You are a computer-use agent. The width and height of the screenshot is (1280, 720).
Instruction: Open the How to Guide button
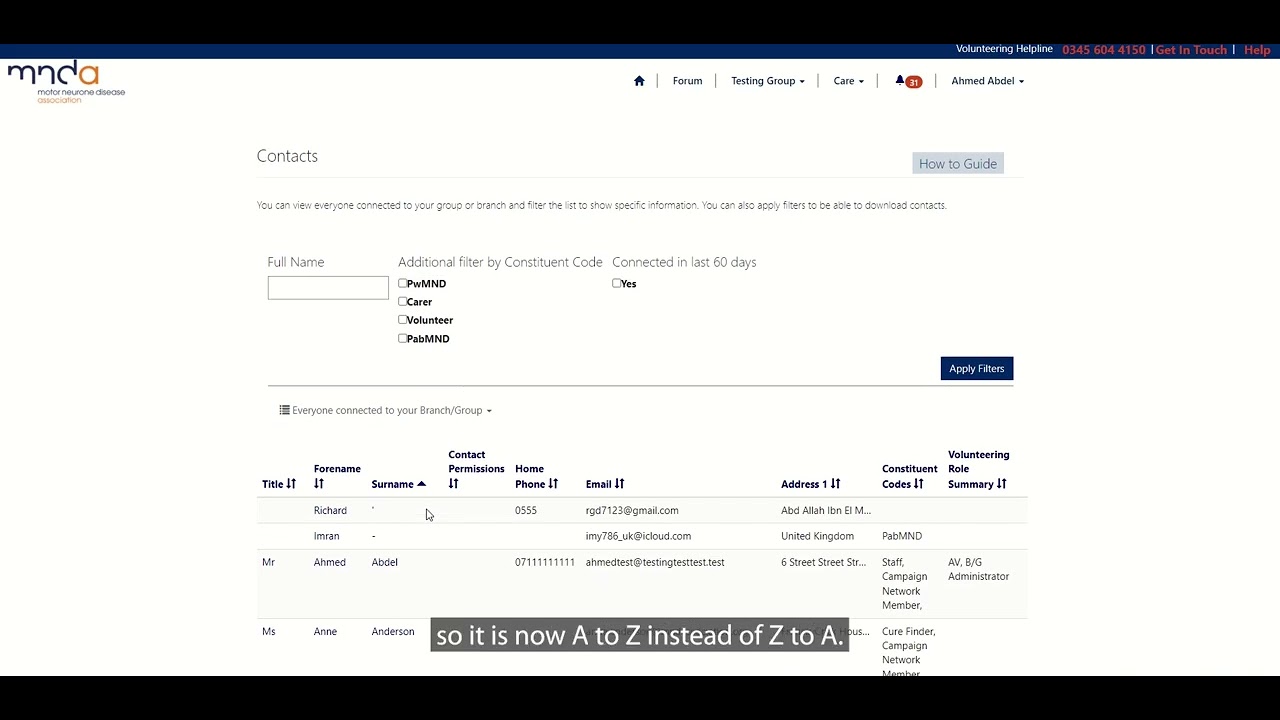[x=957, y=164]
